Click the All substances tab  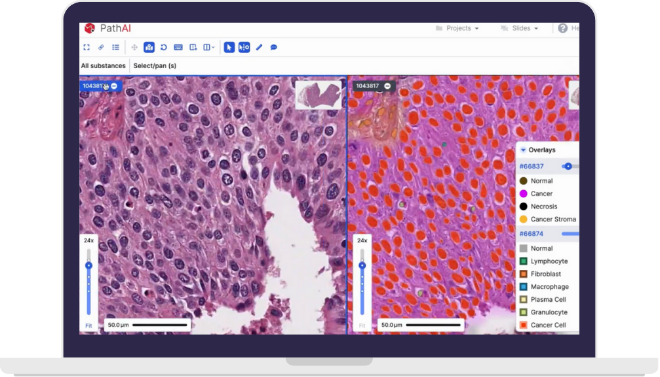[x=103, y=66]
